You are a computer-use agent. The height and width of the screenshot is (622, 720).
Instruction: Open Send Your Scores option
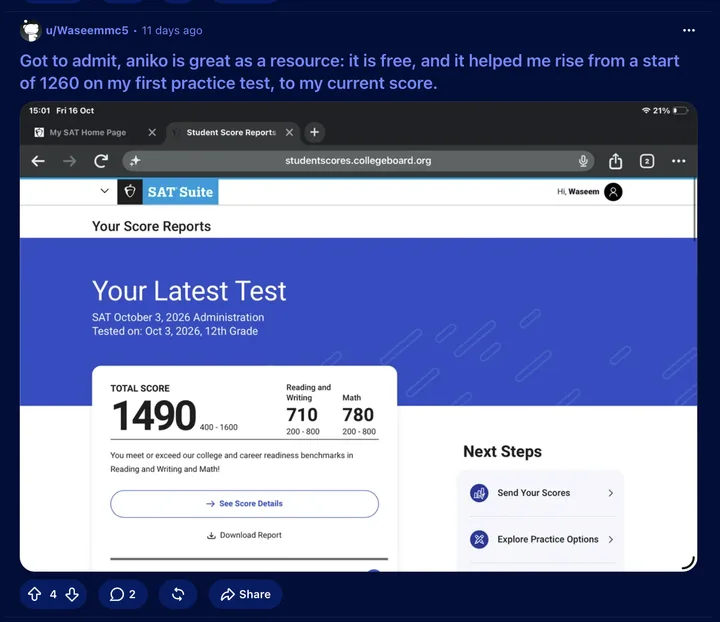541,493
